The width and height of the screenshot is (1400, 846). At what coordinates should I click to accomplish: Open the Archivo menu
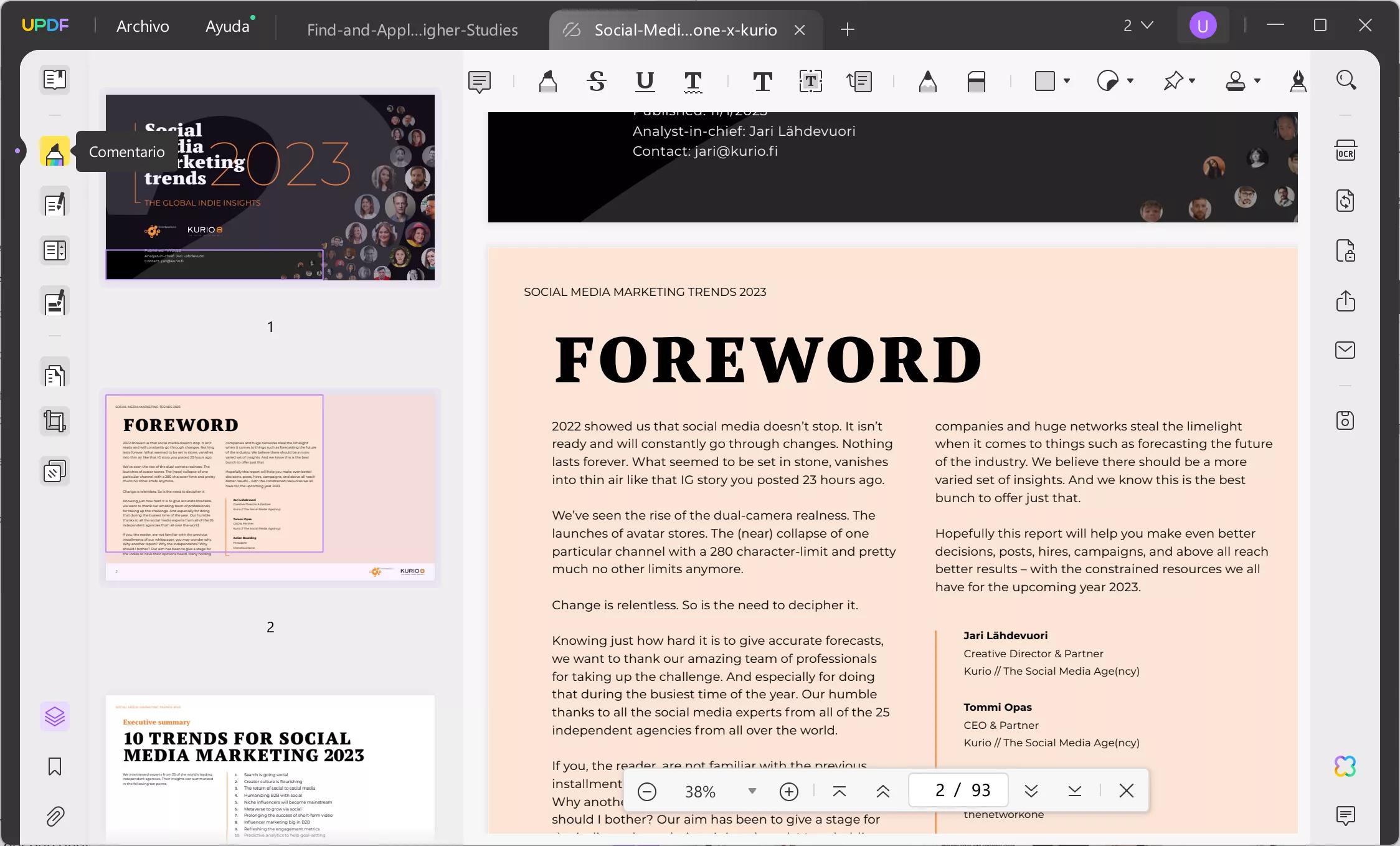click(143, 26)
